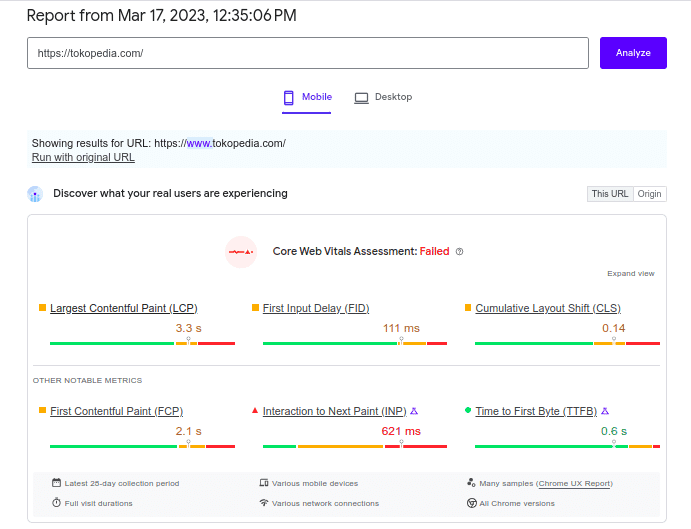Viewport: 691px width, 529px height.
Task: Select the This URL toggle option
Action: 609,194
